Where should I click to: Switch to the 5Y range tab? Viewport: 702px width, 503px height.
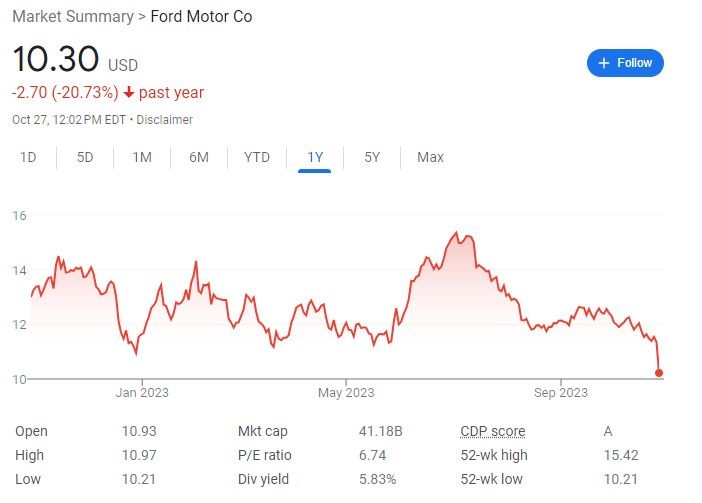click(372, 157)
